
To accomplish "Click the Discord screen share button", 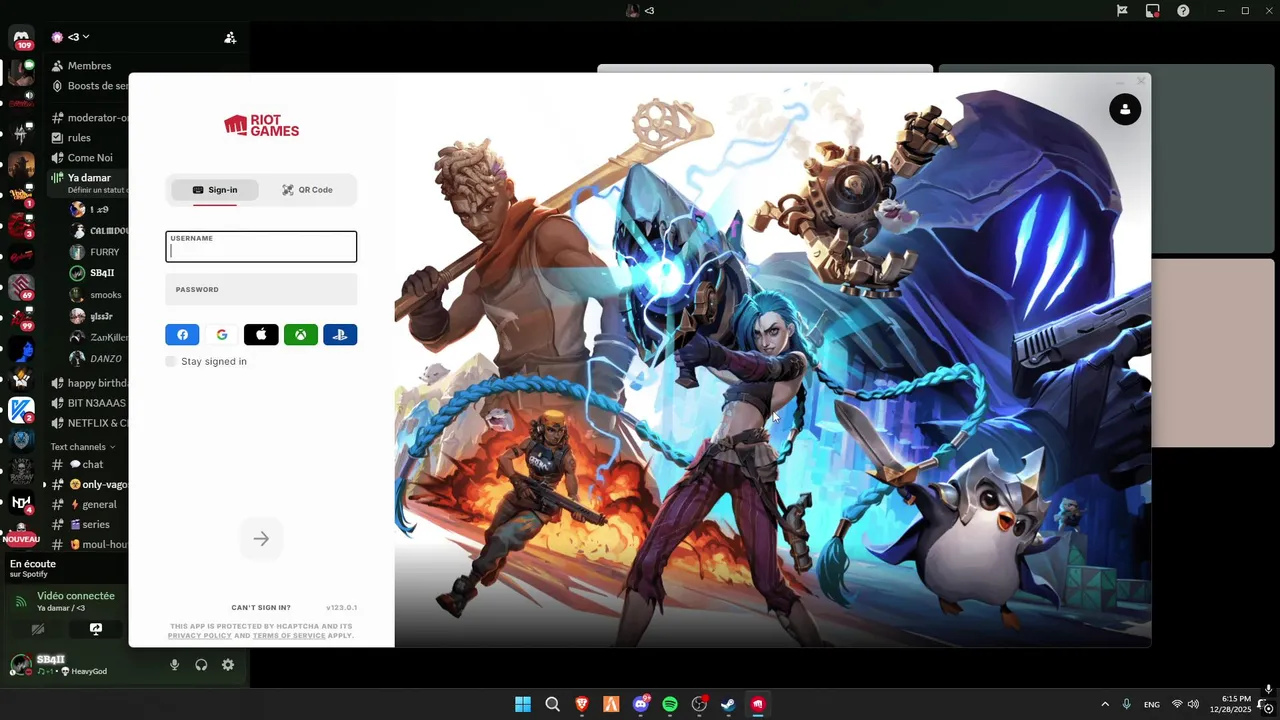I will [x=96, y=629].
